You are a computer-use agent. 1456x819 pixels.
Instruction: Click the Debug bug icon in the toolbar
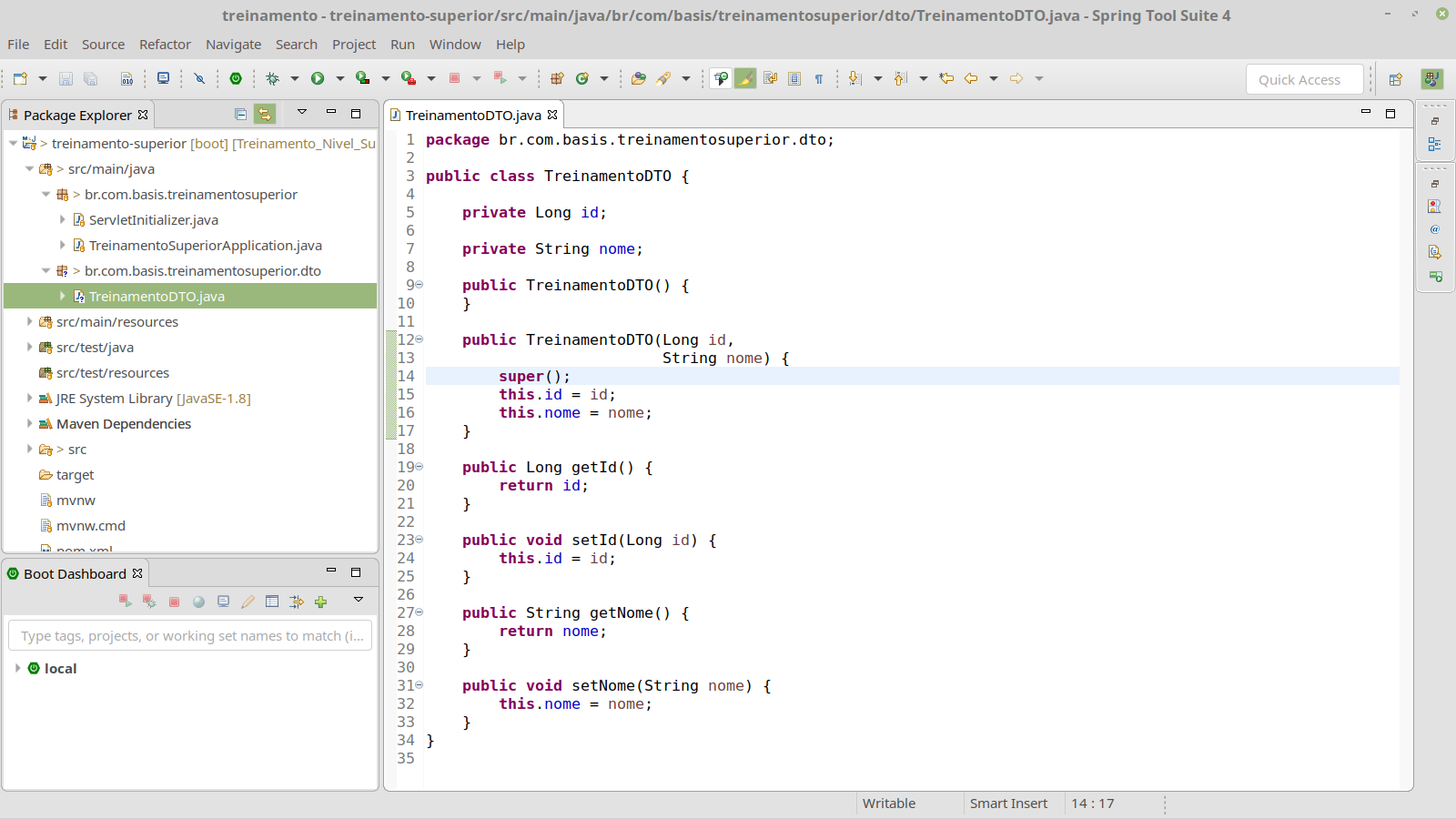[272, 79]
